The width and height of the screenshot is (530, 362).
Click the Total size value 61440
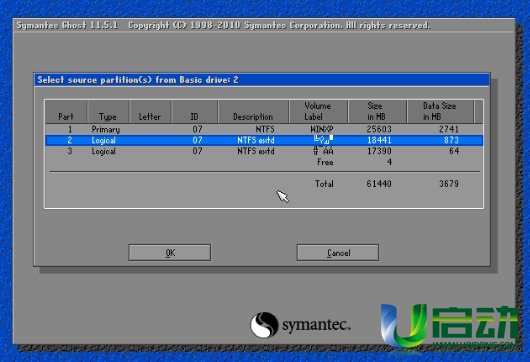click(x=379, y=184)
